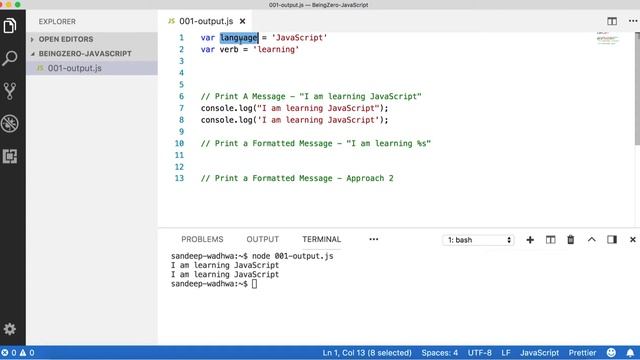Switch to the PROBLEMS panel tab

click(x=202, y=239)
